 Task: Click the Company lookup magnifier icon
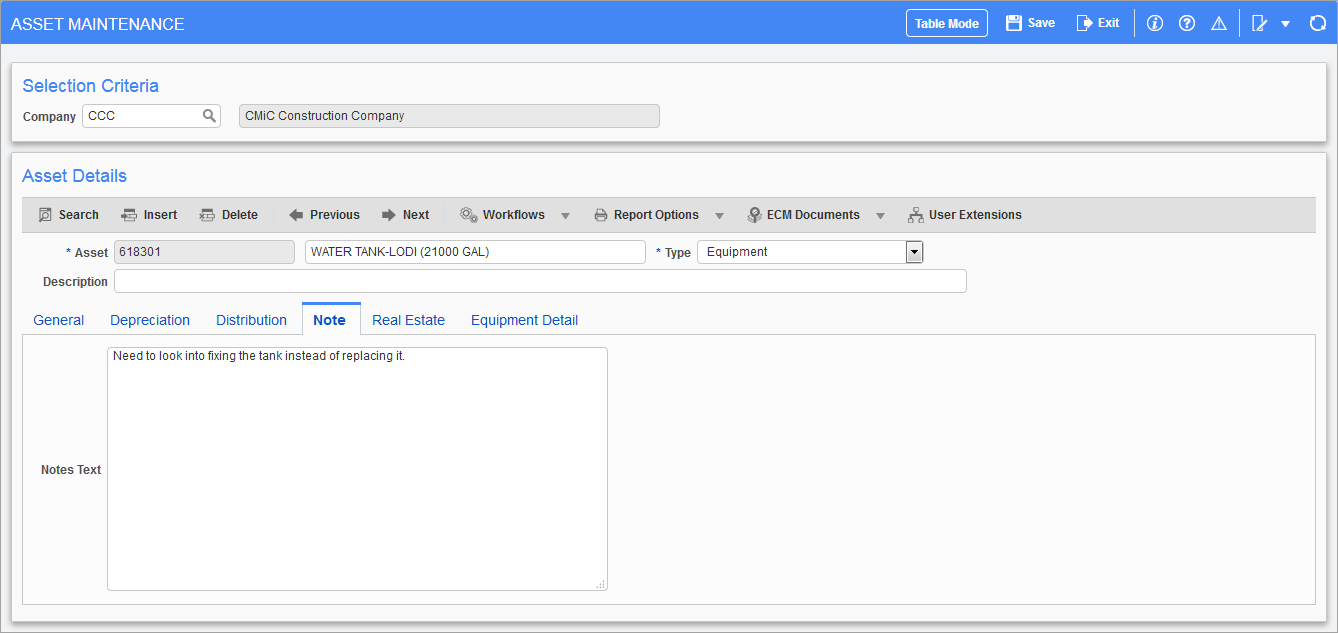coord(209,116)
